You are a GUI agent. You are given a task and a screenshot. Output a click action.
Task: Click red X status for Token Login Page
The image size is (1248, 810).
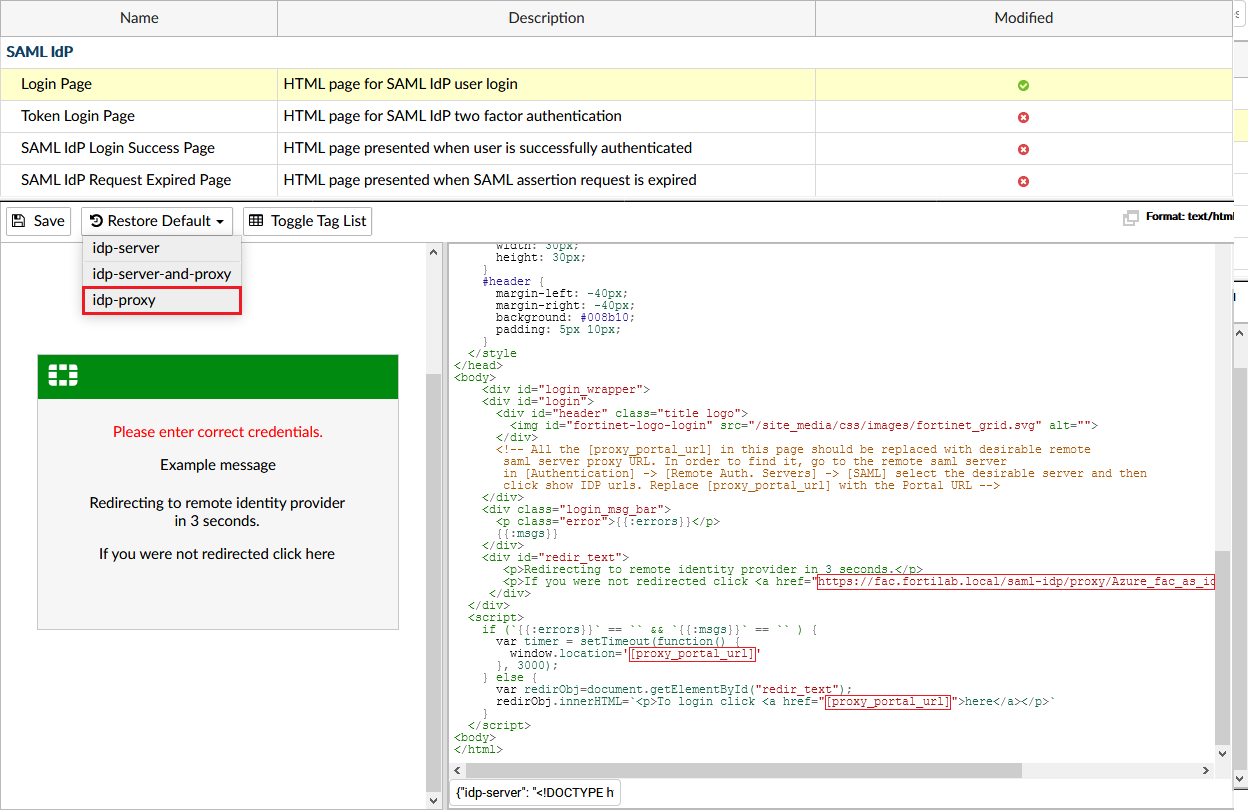click(x=1023, y=118)
